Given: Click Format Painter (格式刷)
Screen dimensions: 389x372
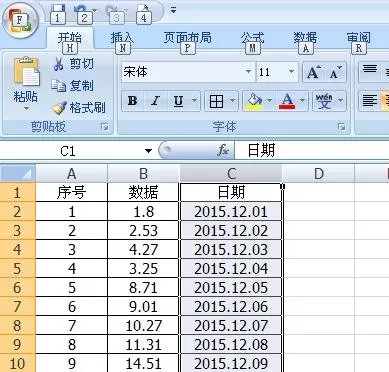Looking at the screenshot, I should (x=79, y=108).
